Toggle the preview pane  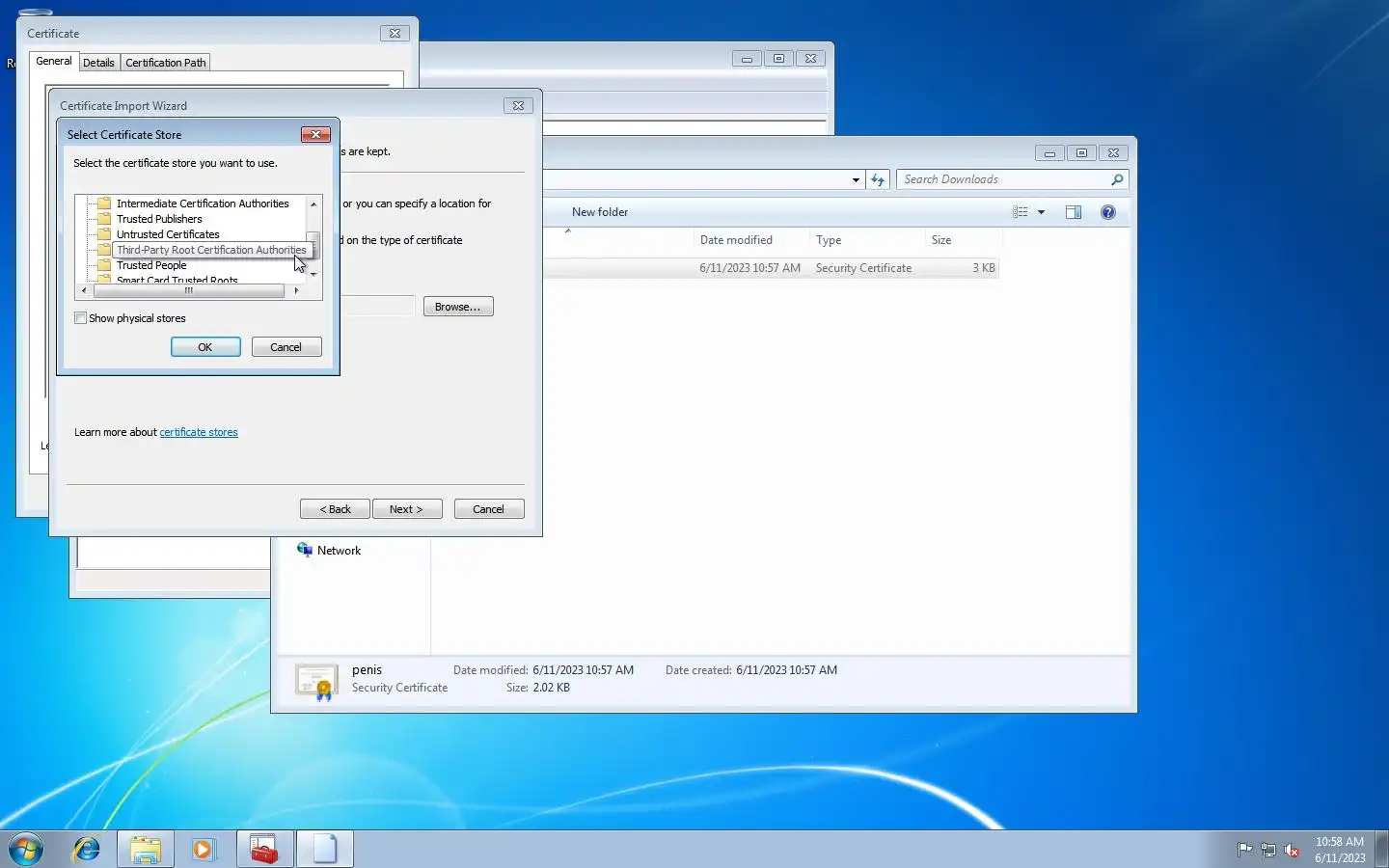pyautogui.click(x=1074, y=212)
